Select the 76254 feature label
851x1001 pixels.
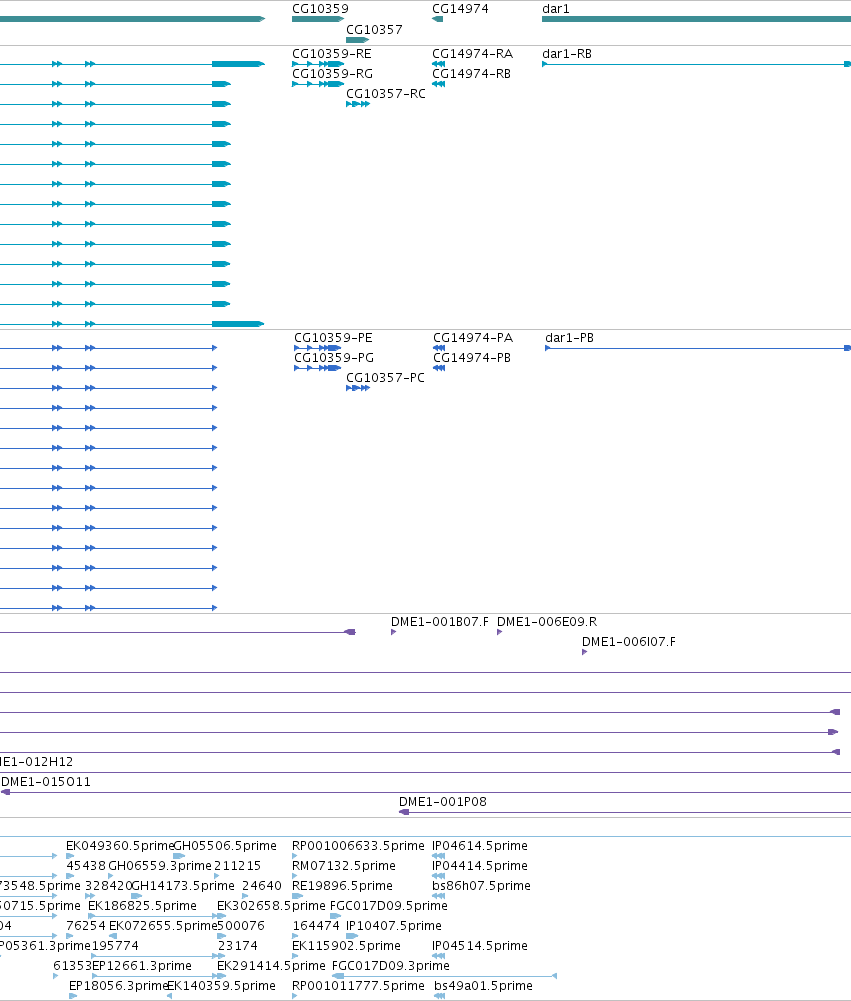[86, 926]
